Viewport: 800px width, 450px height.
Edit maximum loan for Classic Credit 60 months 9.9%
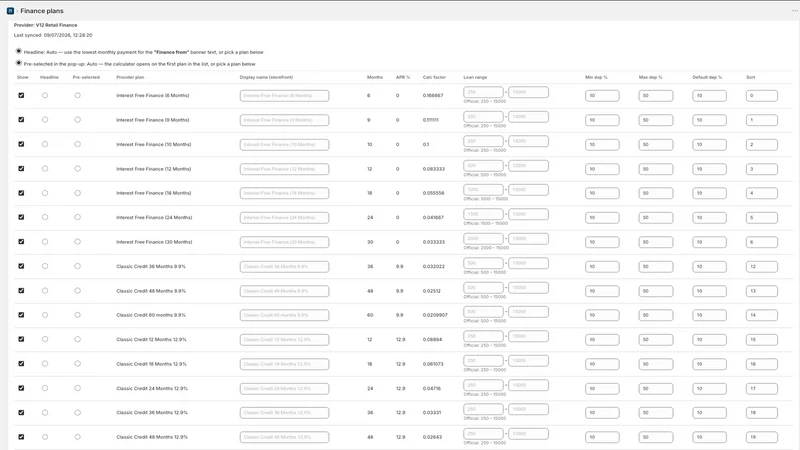[x=529, y=312]
